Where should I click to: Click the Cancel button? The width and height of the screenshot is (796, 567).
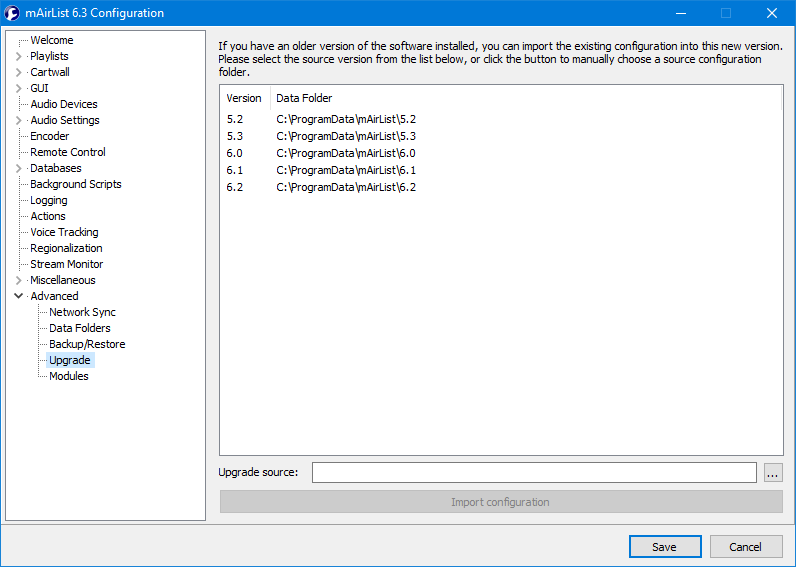745,547
